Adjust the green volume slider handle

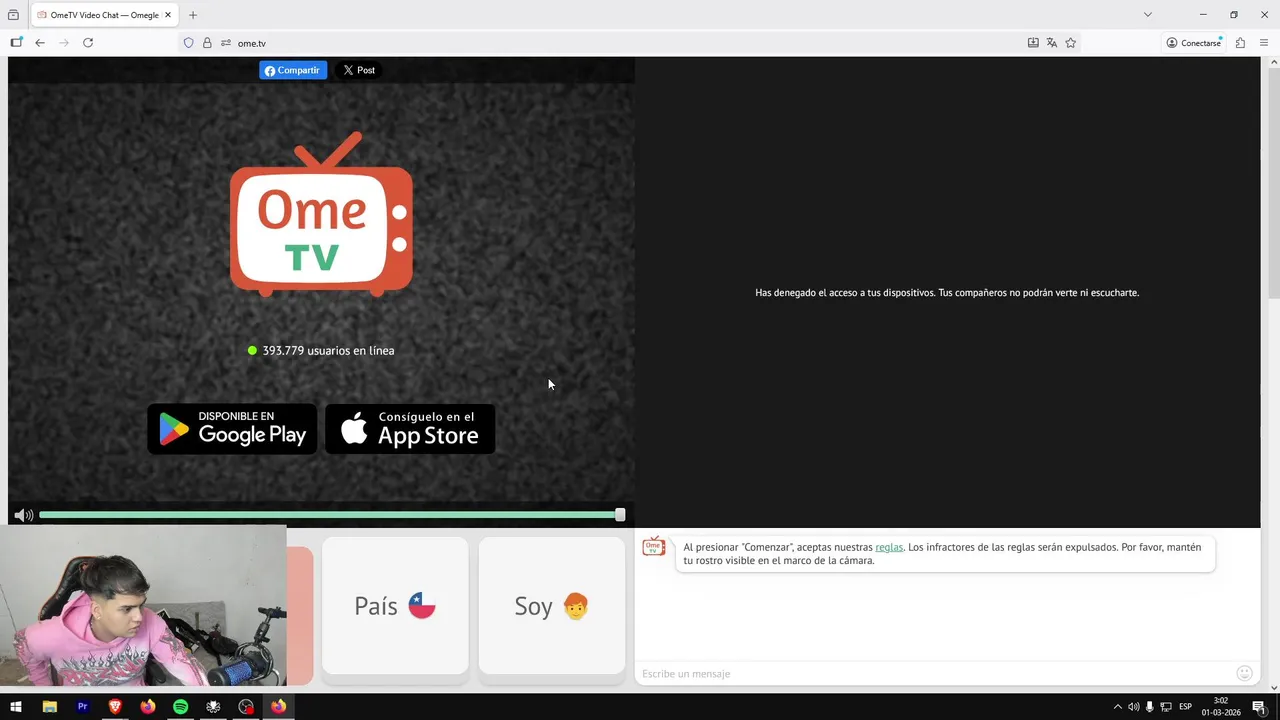coord(620,515)
